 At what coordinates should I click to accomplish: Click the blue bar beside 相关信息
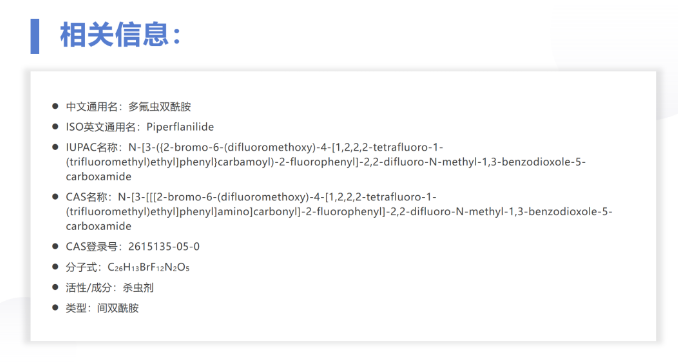click(35, 36)
